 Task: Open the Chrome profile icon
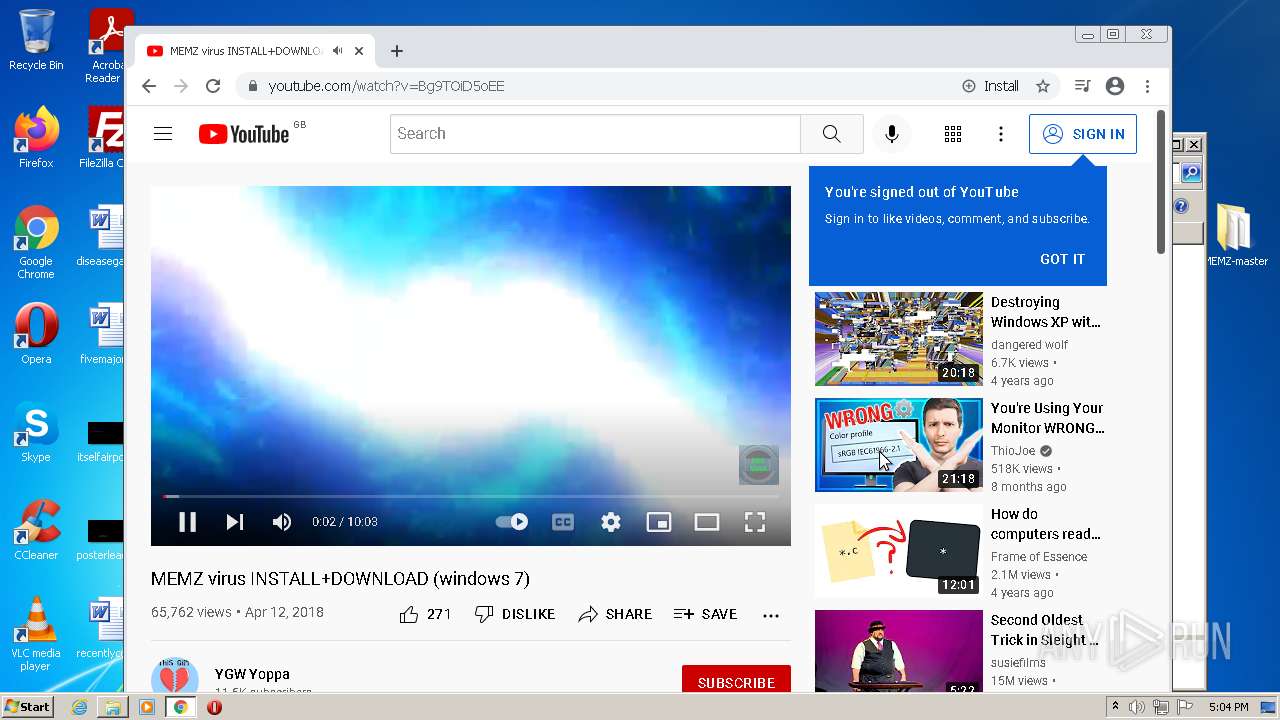pyautogui.click(x=1115, y=86)
